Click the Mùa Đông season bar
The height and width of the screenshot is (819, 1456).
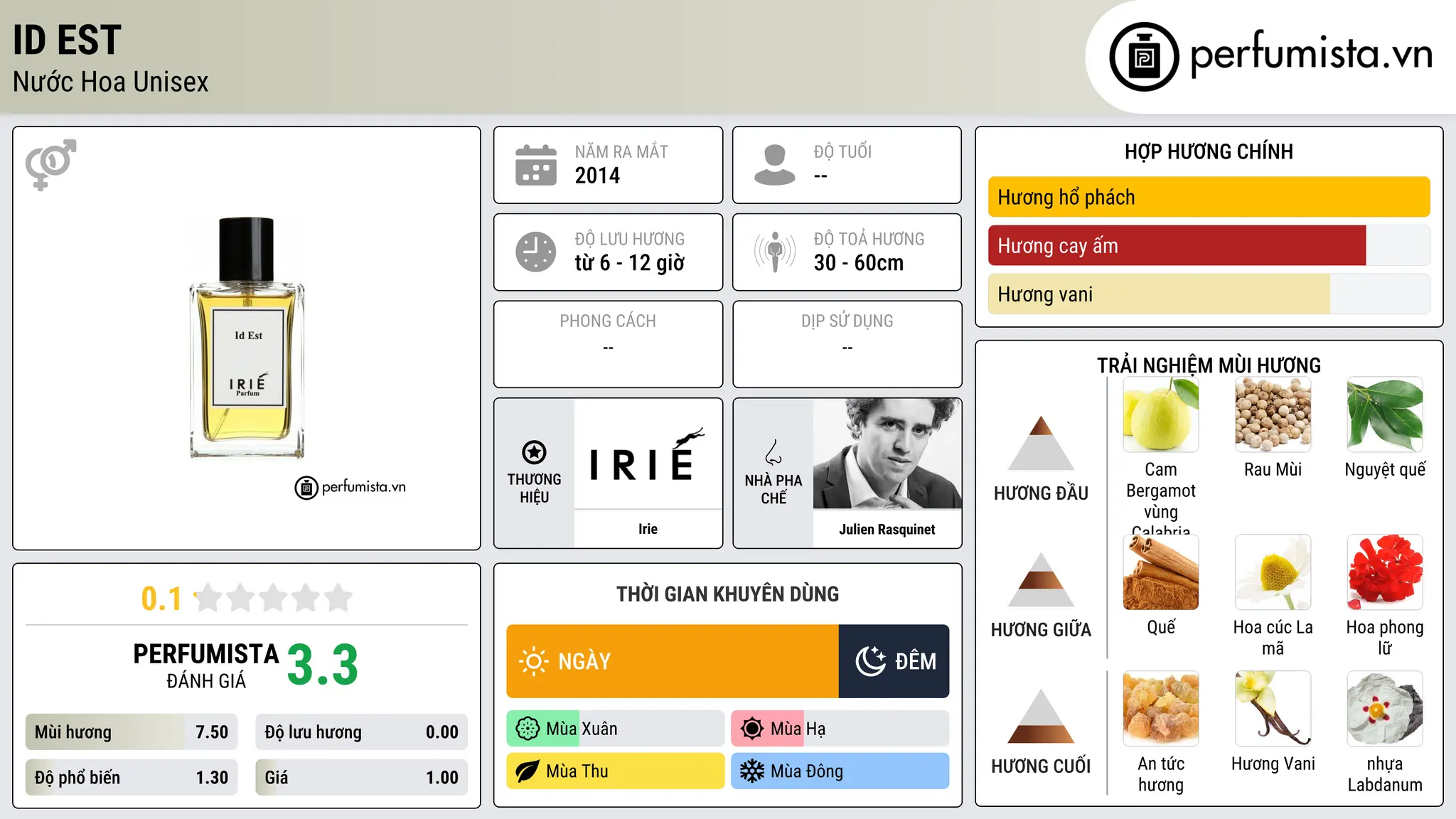tap(840, 771)
